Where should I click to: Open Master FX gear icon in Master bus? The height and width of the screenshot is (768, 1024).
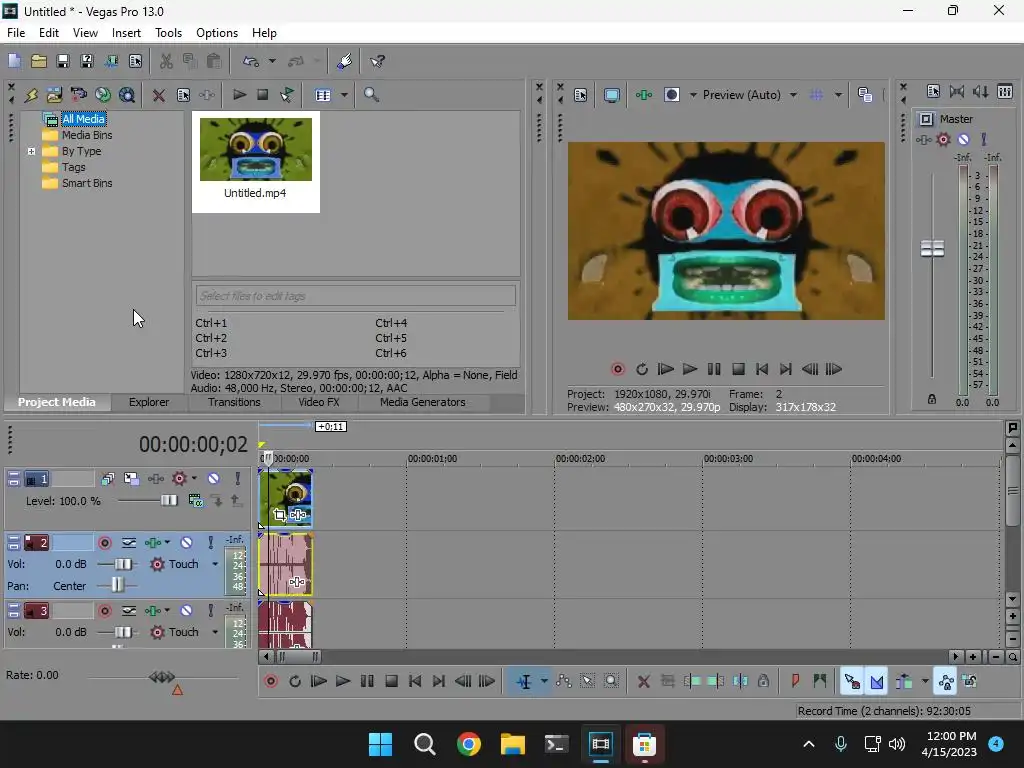point(943,139)
